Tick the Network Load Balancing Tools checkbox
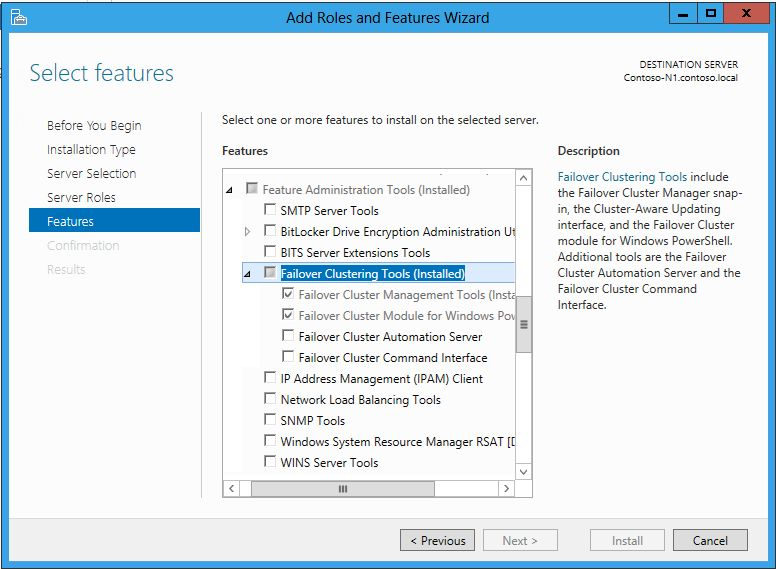 (x=270, y=400)
